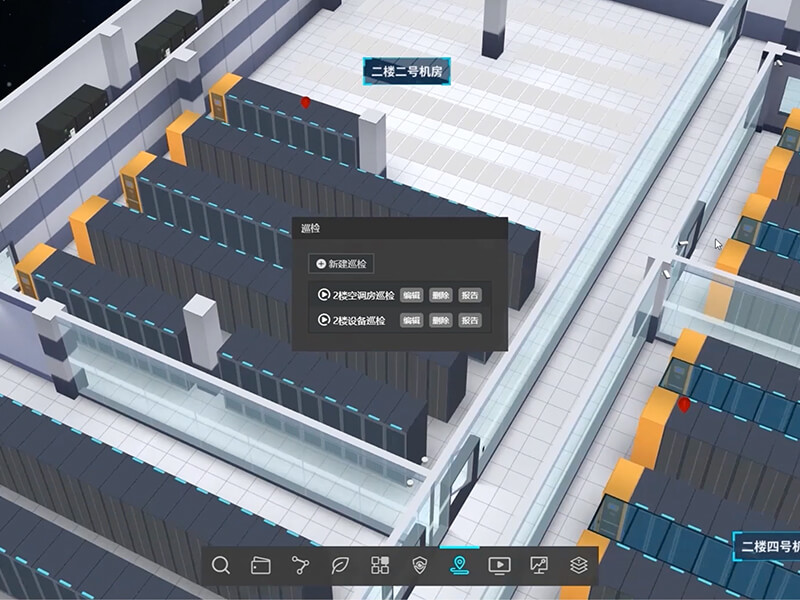Open the topology nodes icon
The image size is (800, 600).
coord(300,565)
